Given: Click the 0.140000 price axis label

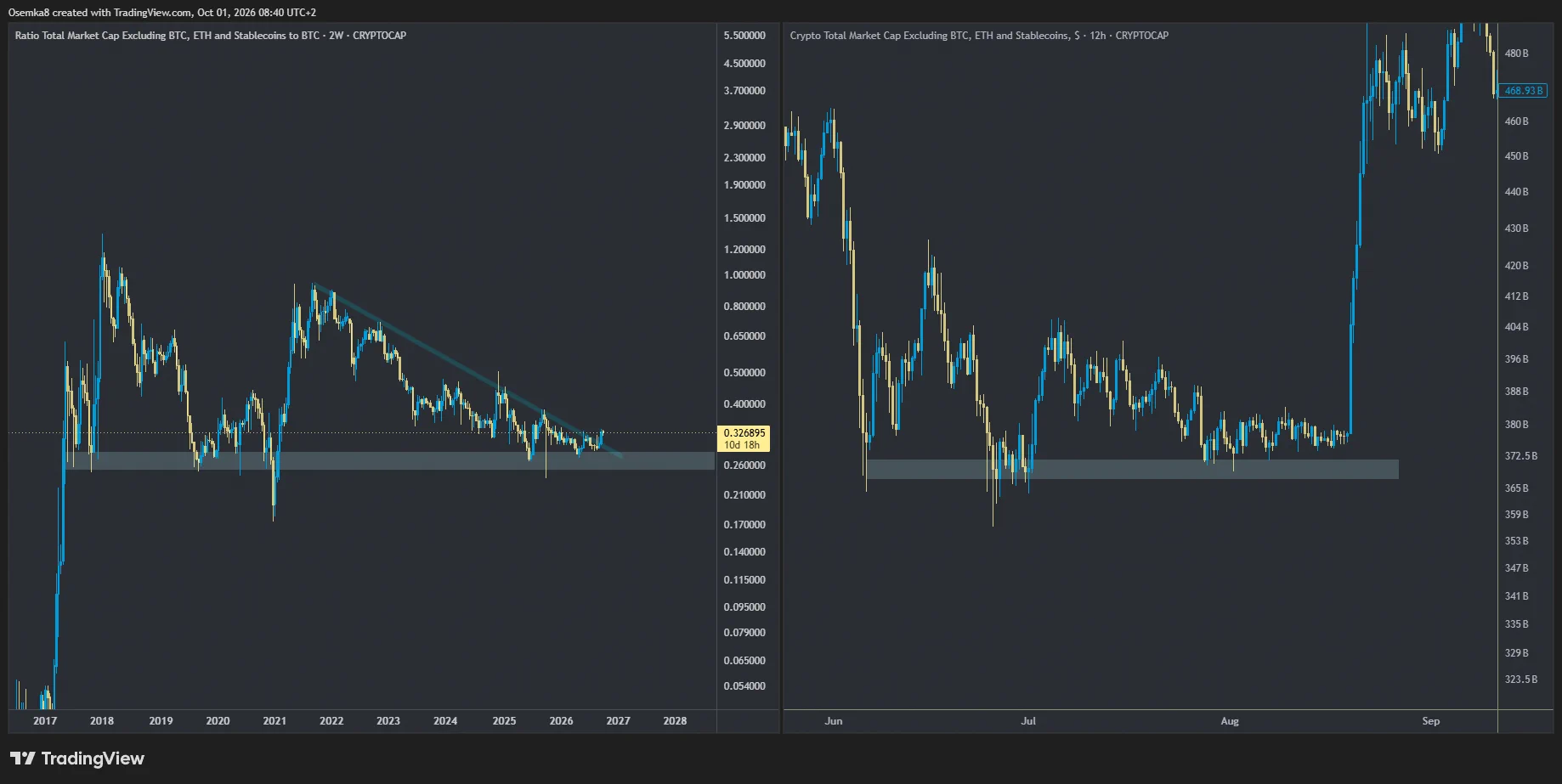Looking at the screenshot, I should 744,552.
